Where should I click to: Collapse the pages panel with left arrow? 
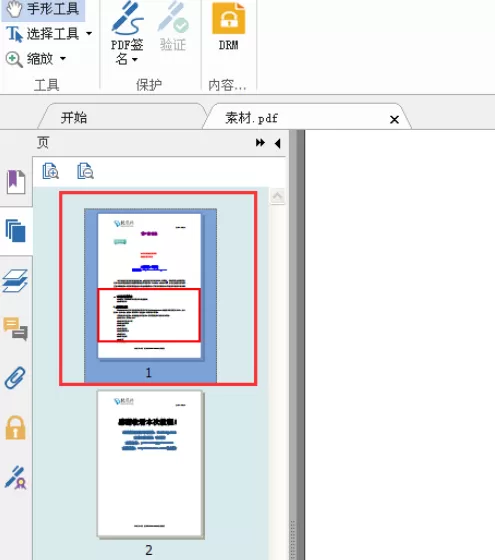point(278,143)
